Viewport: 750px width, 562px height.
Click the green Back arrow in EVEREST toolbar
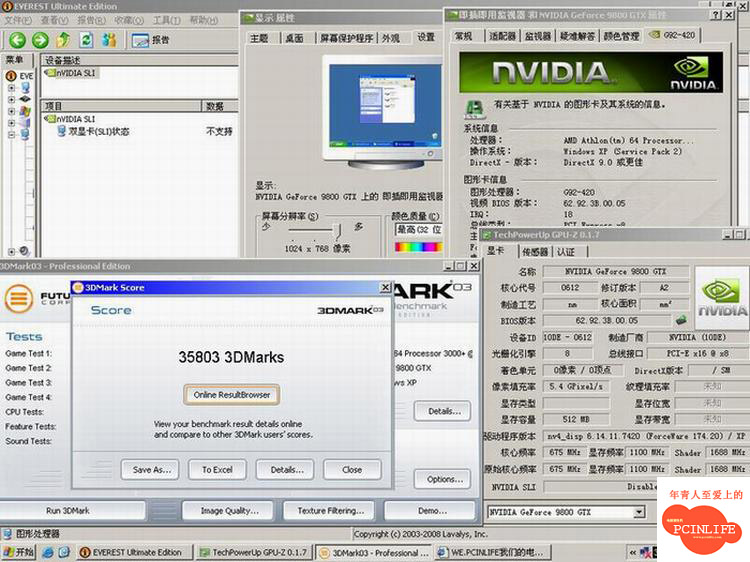tap(17, 40)
